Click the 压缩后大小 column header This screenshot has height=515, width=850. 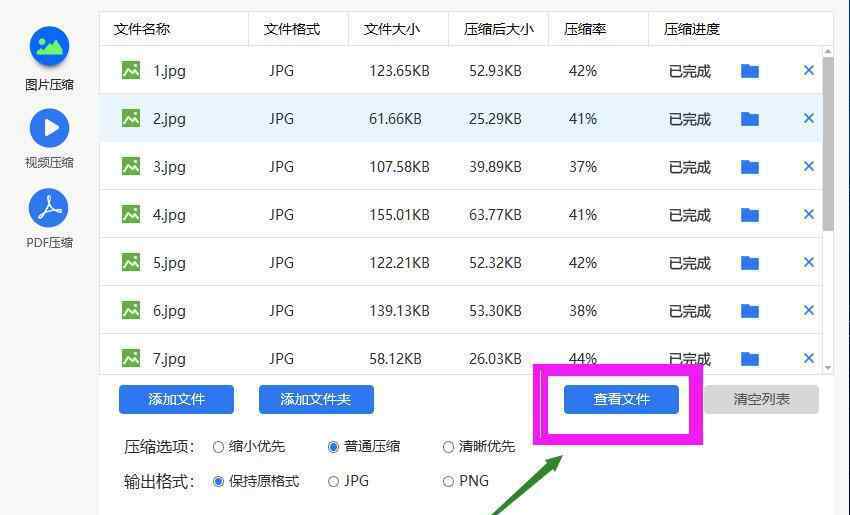(x=499, y=29)
